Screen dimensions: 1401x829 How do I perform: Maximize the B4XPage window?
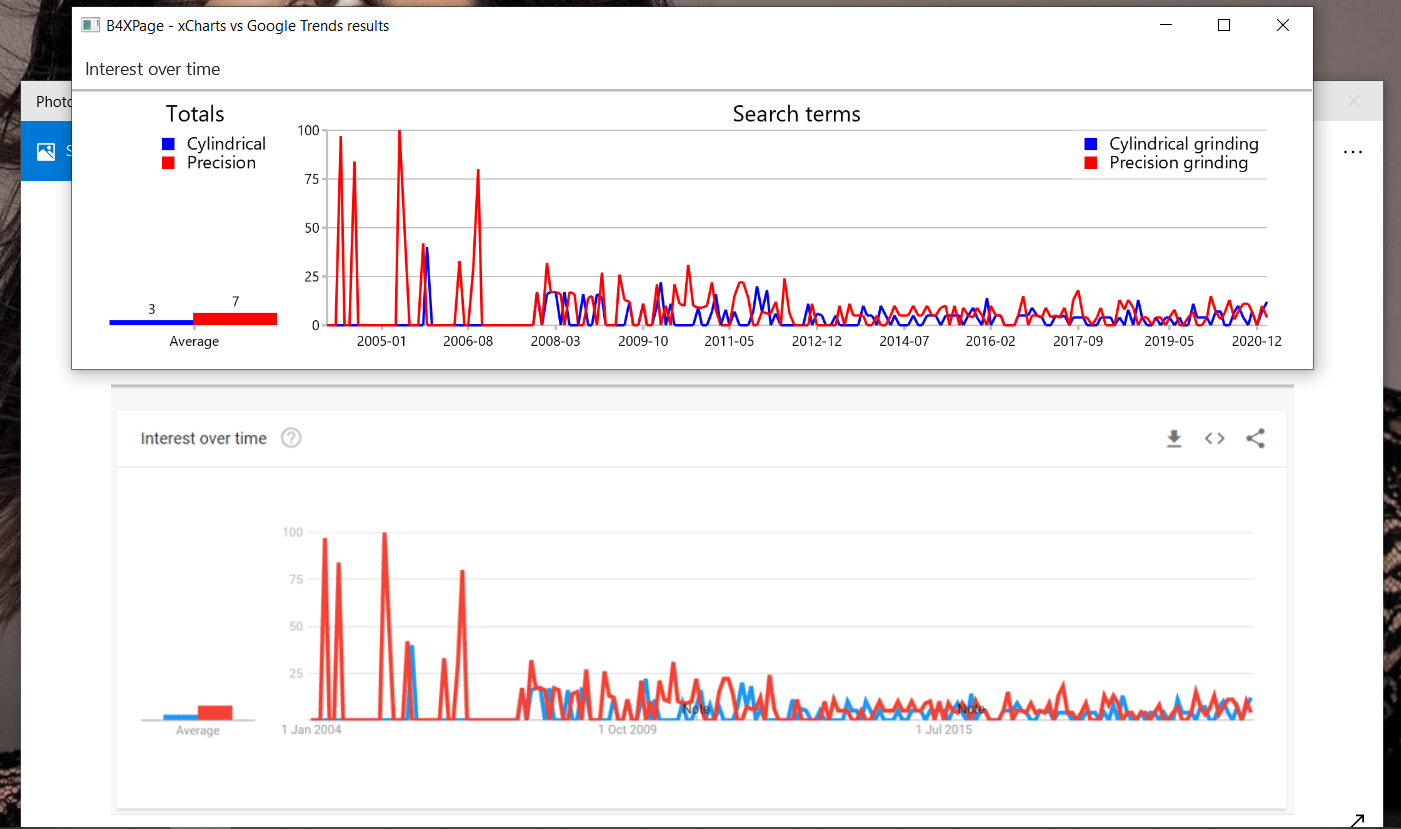tap(1224, 26)
